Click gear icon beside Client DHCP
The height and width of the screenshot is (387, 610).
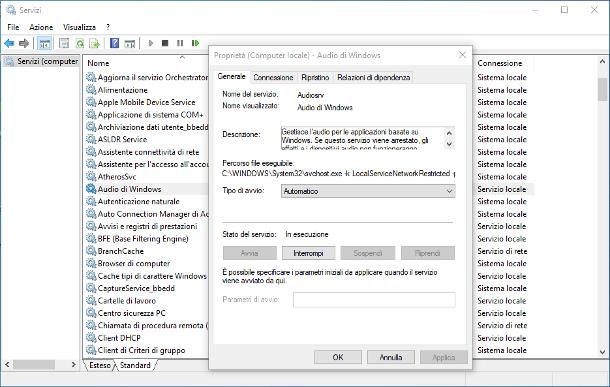pos(91,338)
